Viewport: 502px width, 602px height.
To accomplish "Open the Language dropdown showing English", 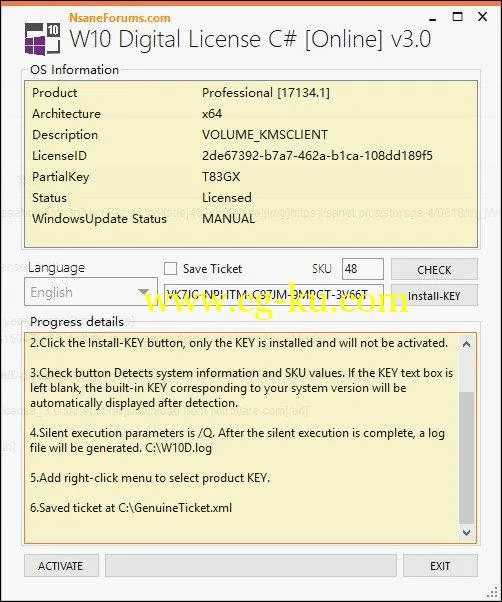I will pos(91,292).
